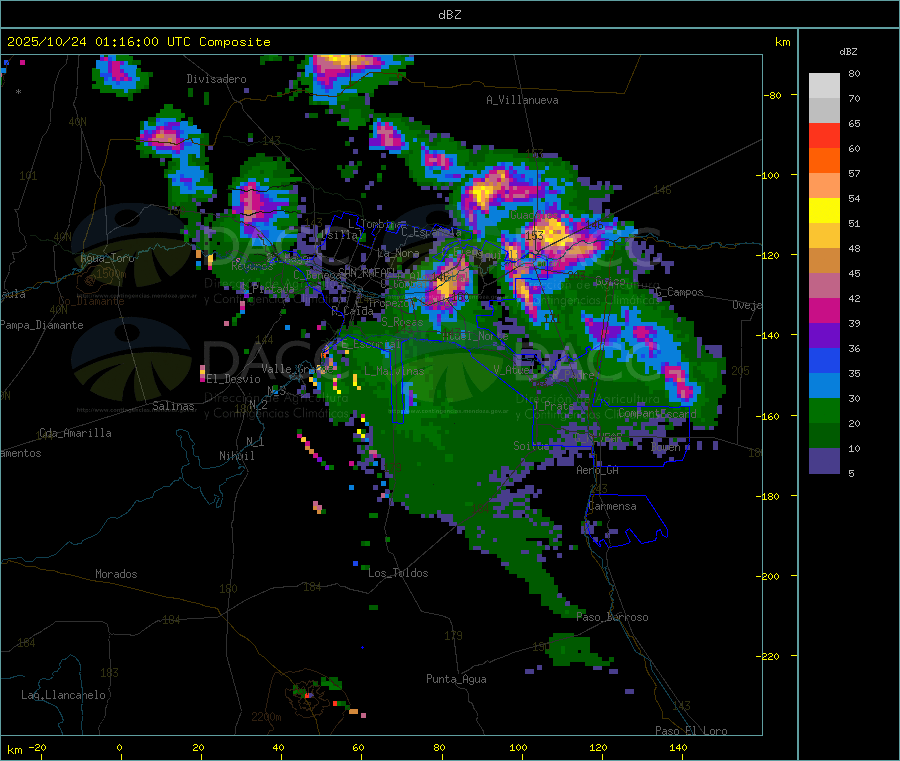Click the 'Nihuil' map label

pos(237,456)
